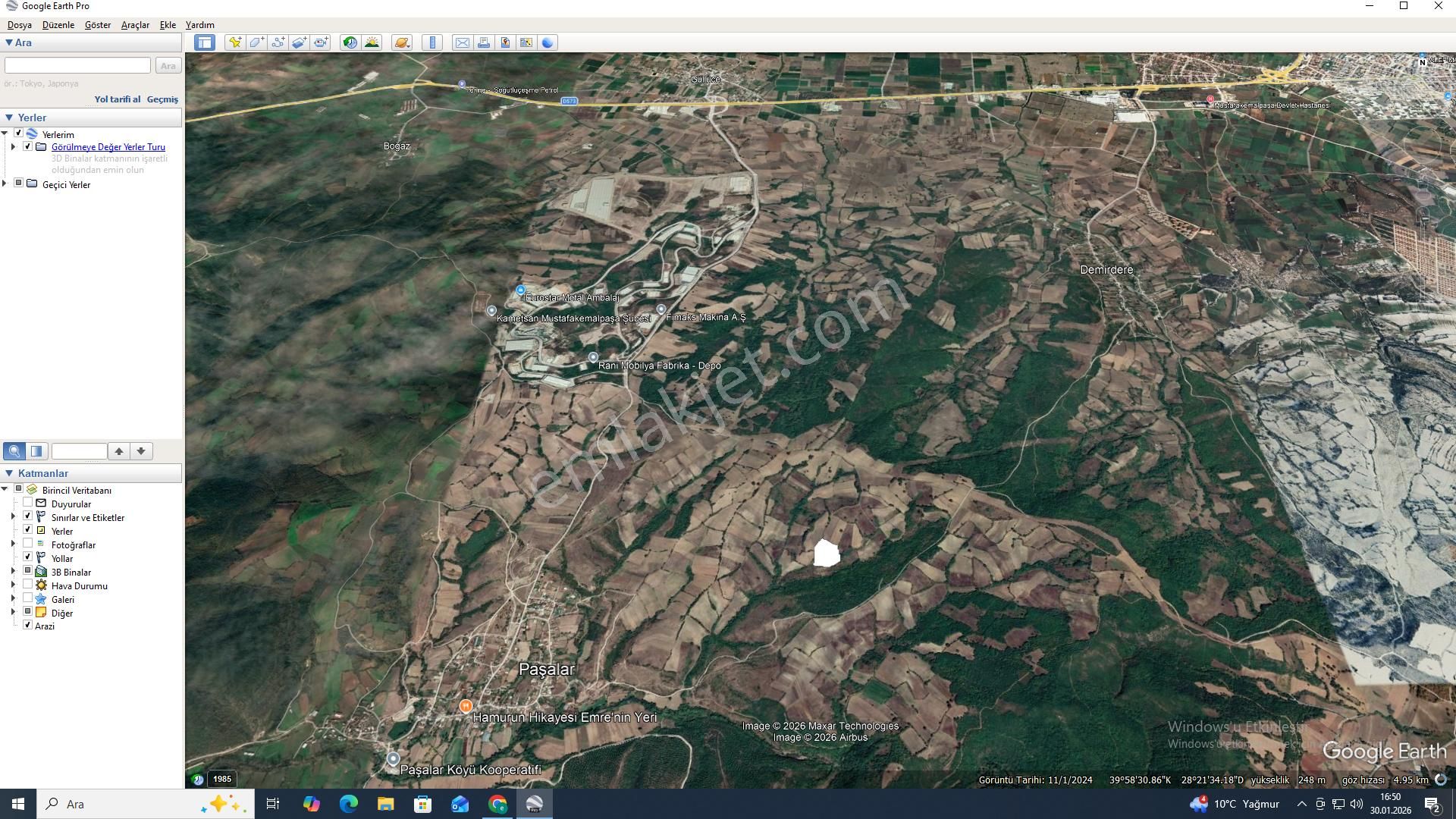Open the Göster menu
Viewport: 1456px width, 819px height.
pos(98,25)
